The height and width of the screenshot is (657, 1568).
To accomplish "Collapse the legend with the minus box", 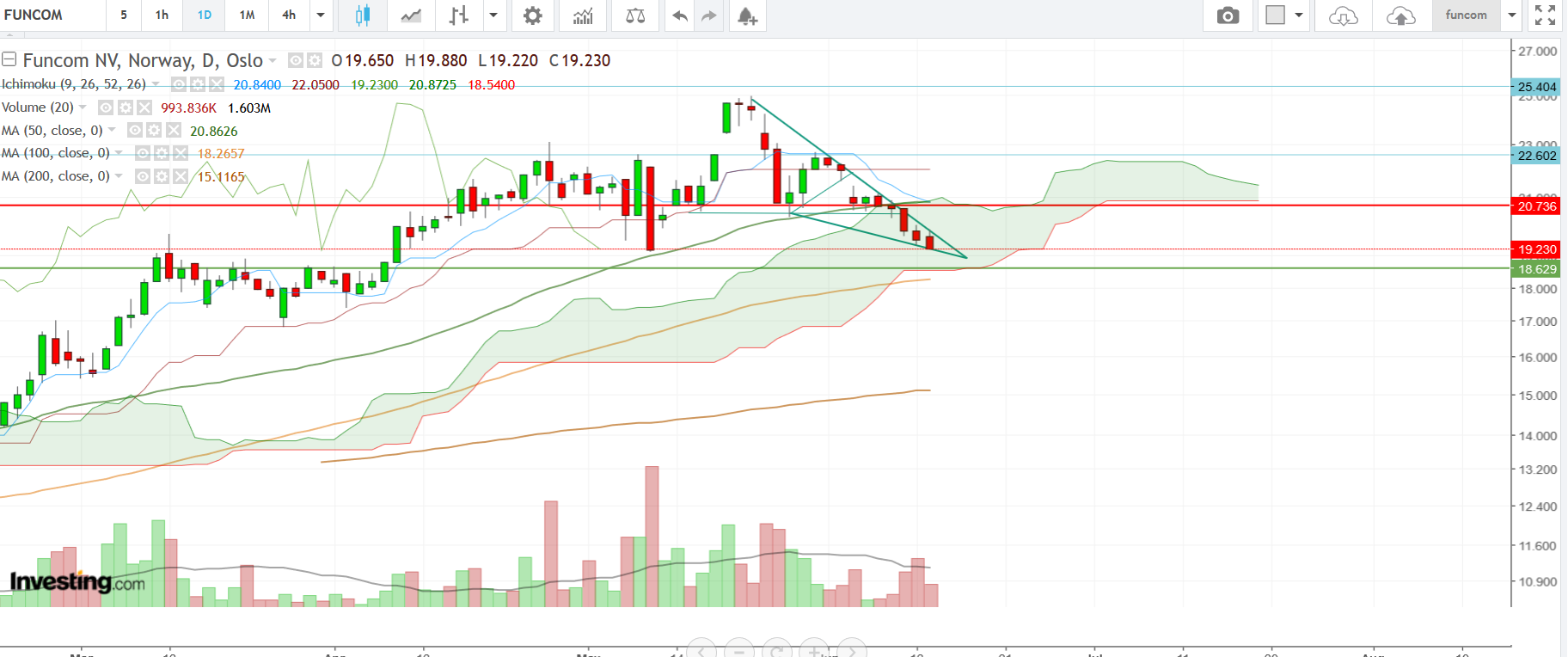I will pyautogui.click(x=9, y=59).
